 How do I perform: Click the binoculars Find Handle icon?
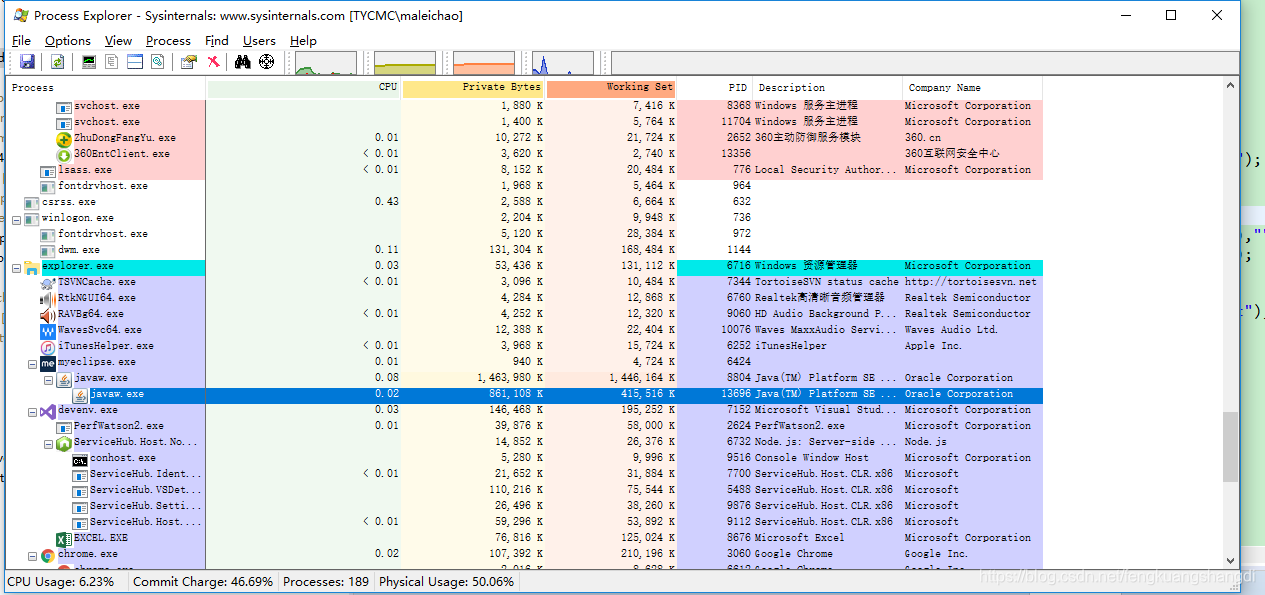(x=242, y=62)
